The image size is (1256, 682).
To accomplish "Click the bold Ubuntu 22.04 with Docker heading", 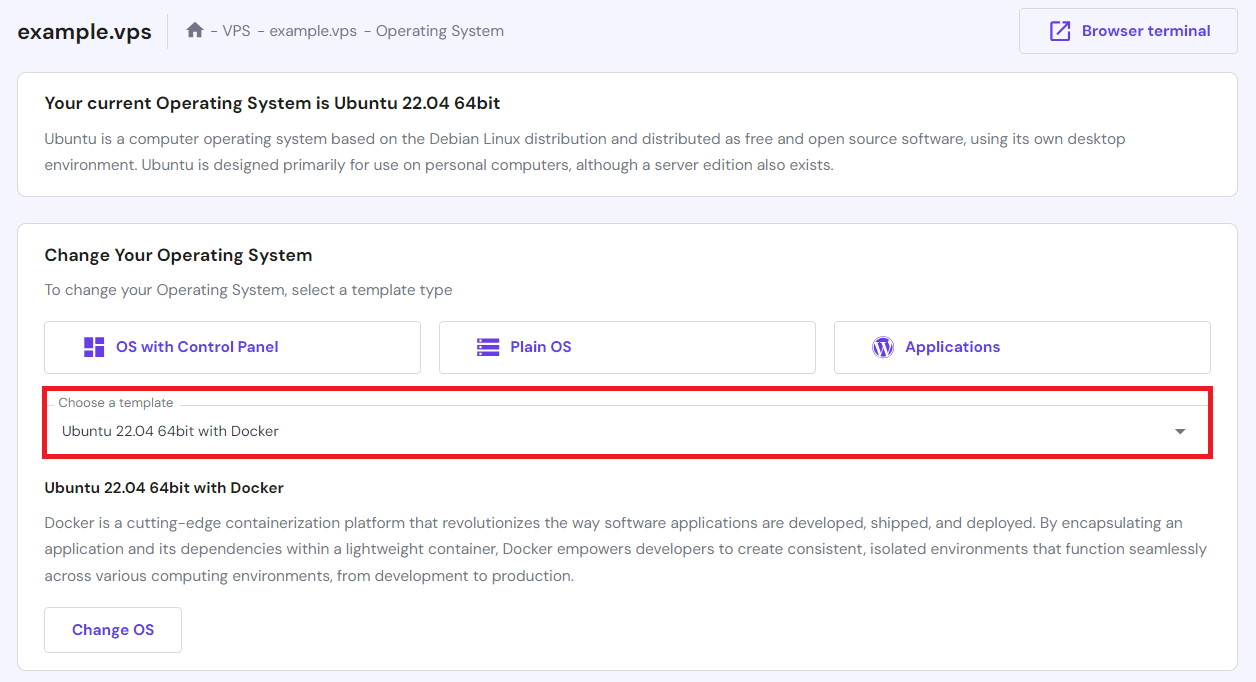I will point(164,488).
